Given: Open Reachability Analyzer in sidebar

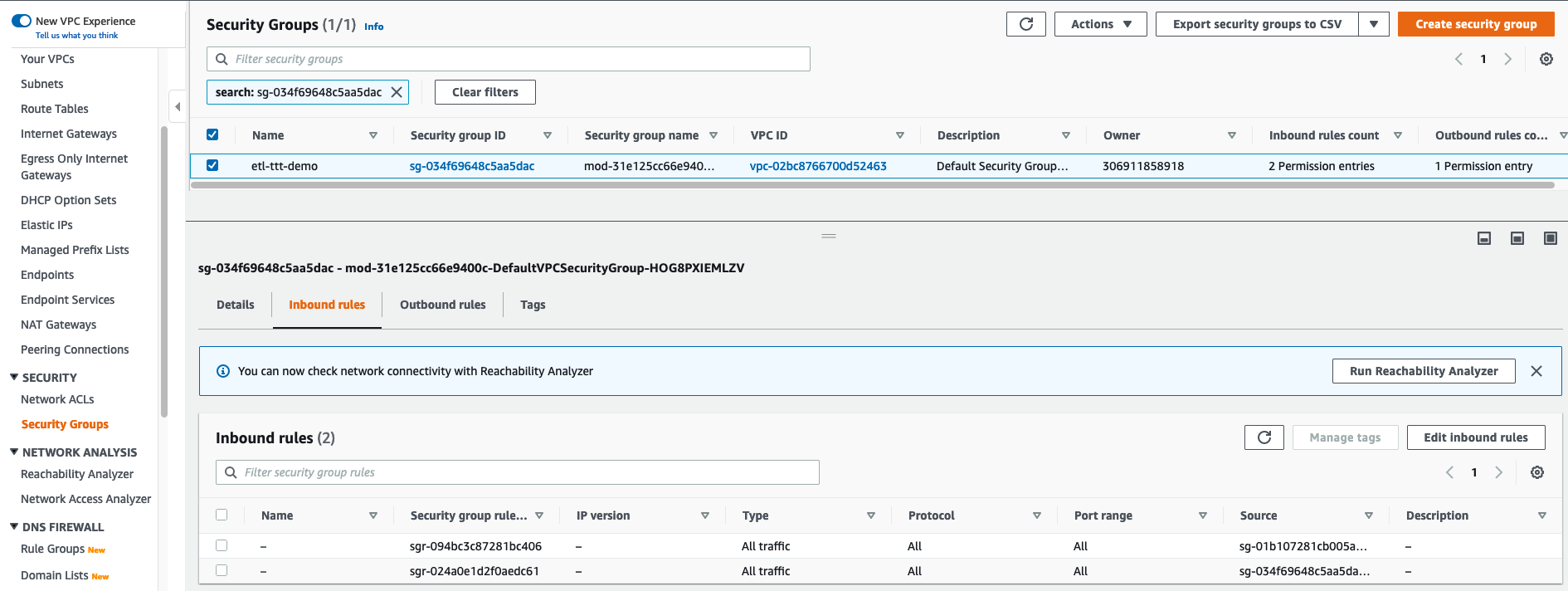Looking at the screenshot, I should (x=77, y=474).
